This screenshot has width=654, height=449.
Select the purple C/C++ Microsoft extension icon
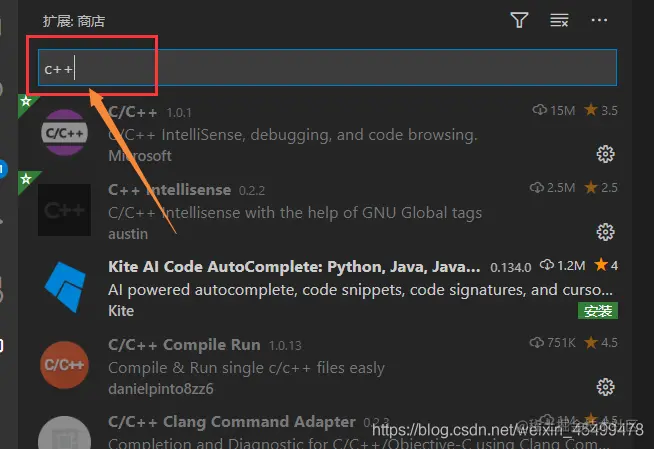click(x=65, y=133)
